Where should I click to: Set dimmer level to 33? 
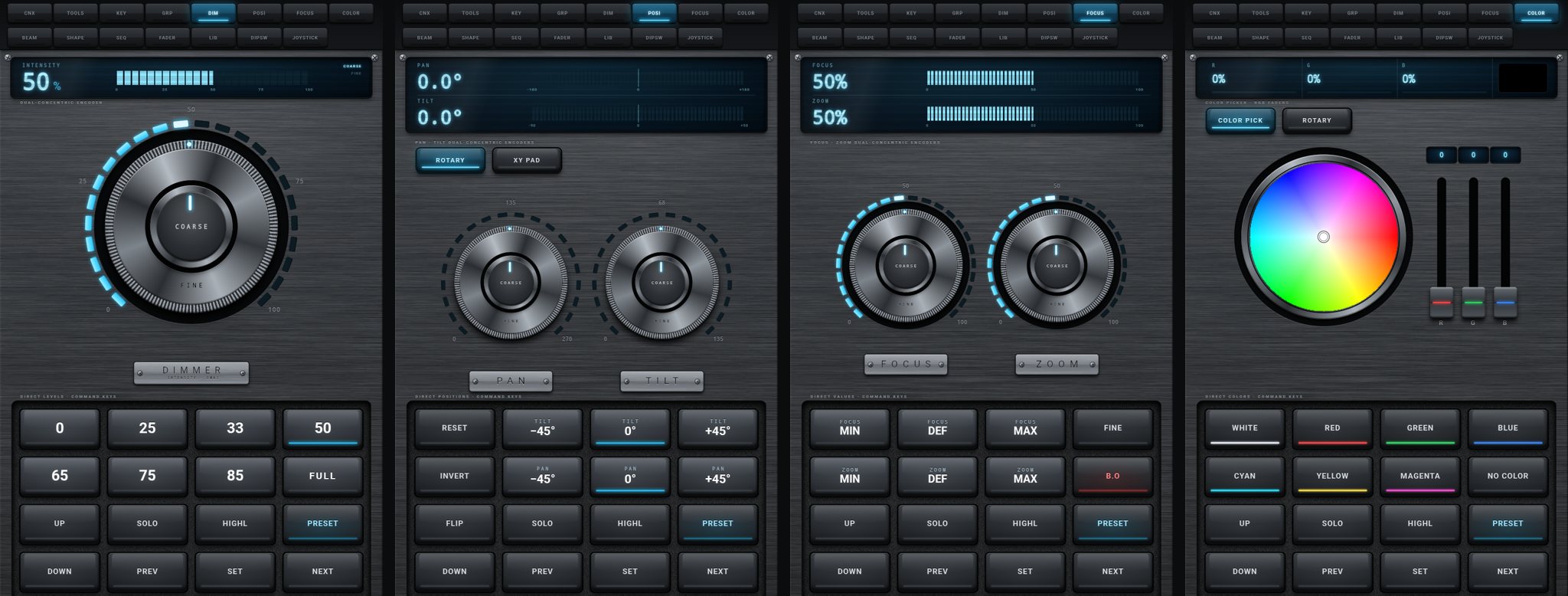point(235,428)
